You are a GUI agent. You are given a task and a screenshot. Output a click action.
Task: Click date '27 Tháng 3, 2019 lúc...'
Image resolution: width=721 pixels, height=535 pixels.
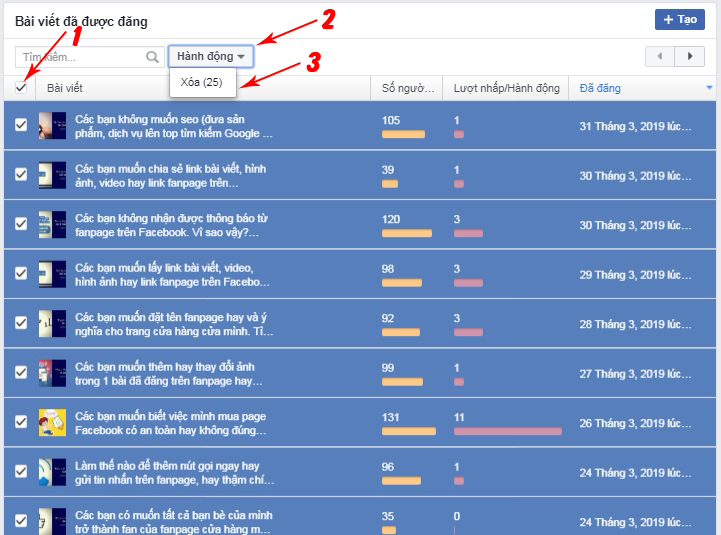(635, 374)
